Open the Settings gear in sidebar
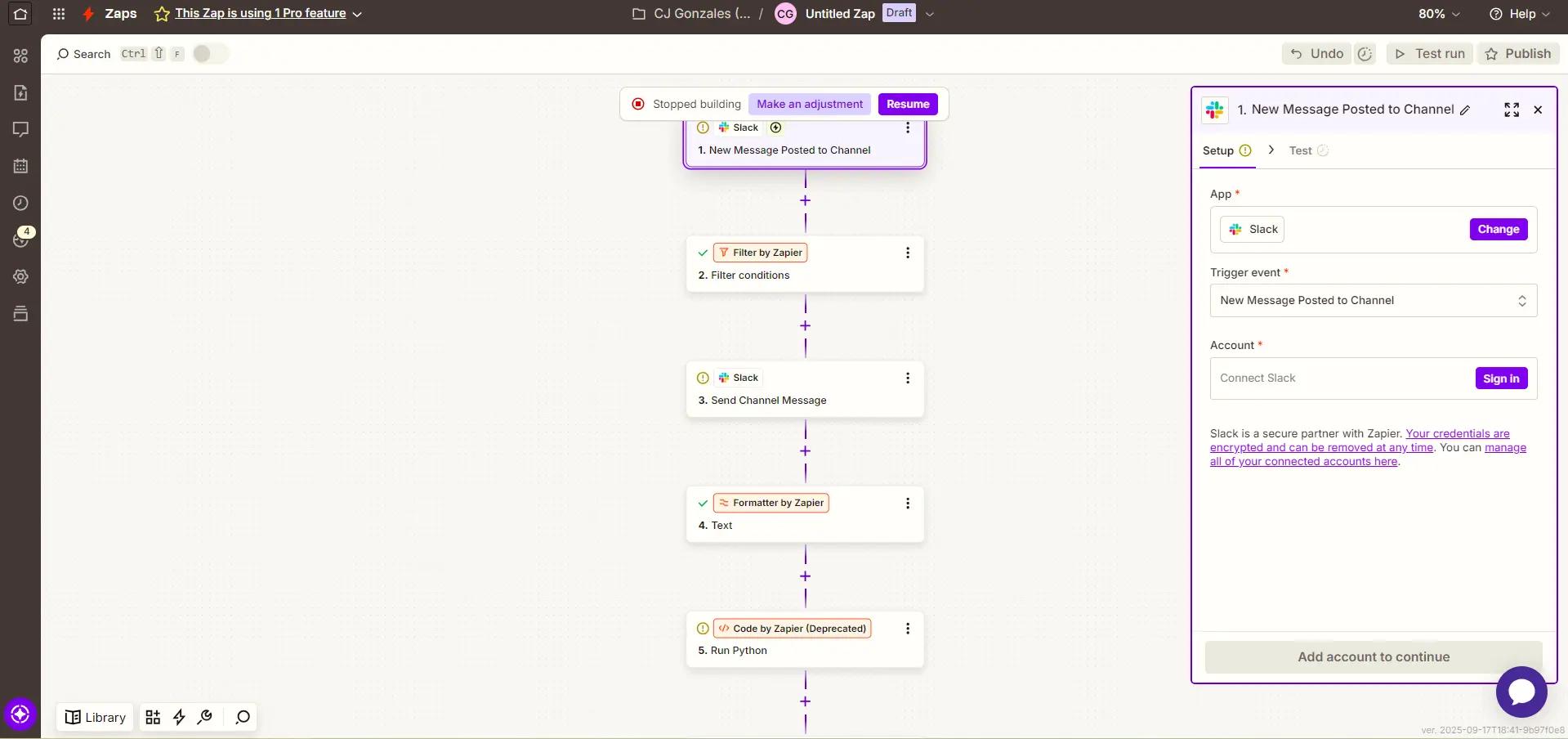This screenshot has height=739, width=1568. [x=19, y=277]
